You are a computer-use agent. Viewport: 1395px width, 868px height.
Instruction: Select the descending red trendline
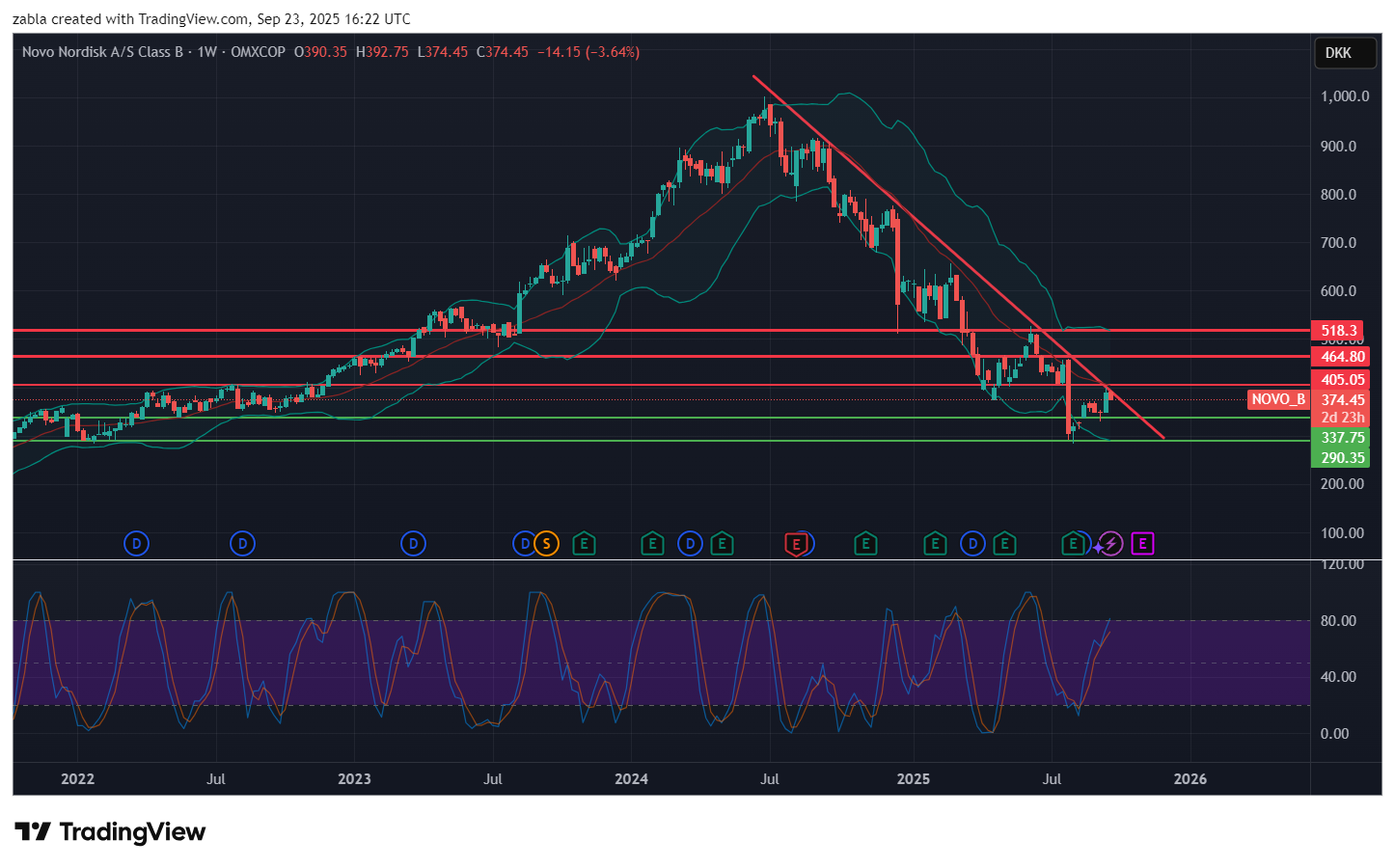click(x=958, y=257)
